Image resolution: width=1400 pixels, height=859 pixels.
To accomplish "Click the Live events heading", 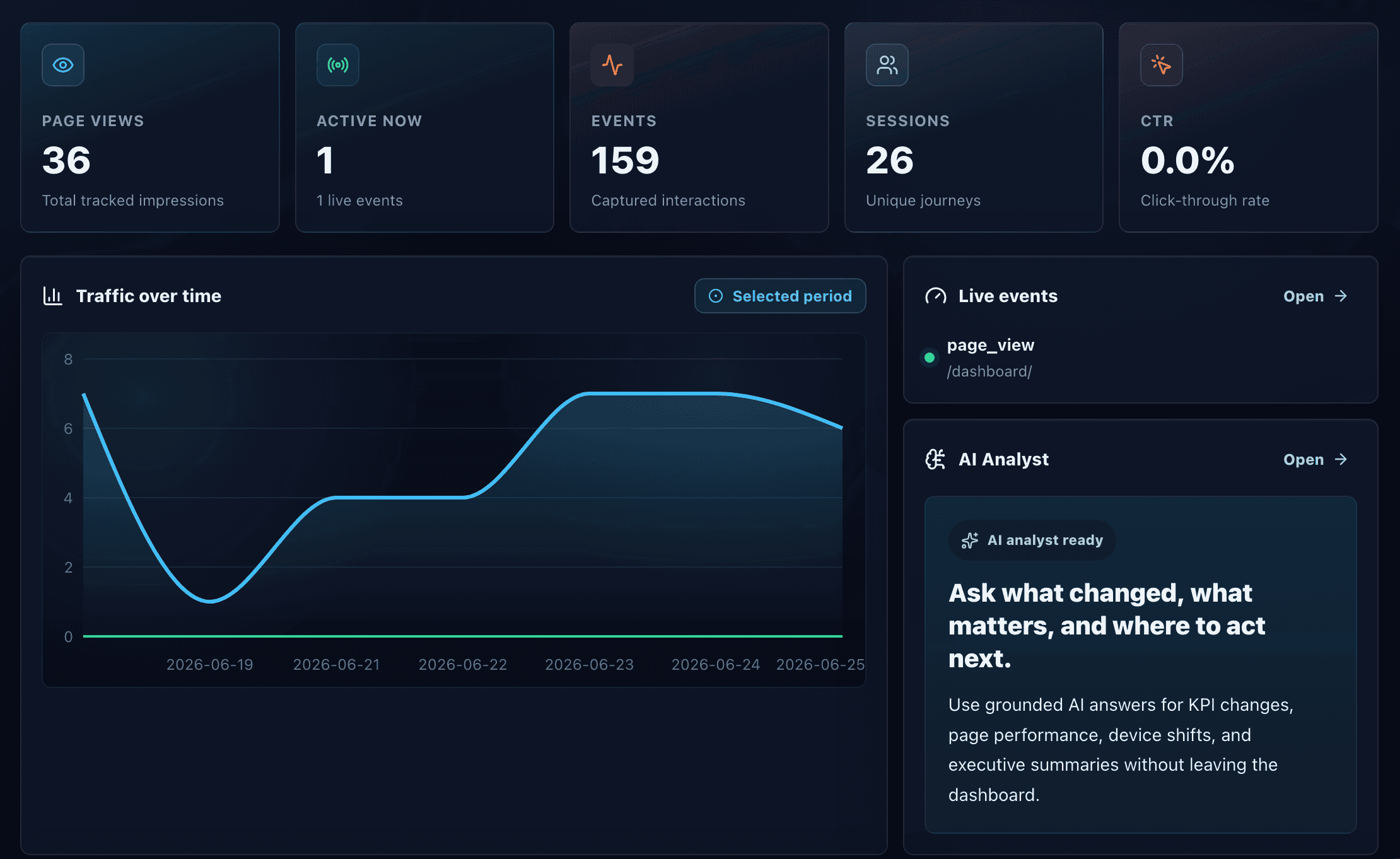I will pos(1008,296).
